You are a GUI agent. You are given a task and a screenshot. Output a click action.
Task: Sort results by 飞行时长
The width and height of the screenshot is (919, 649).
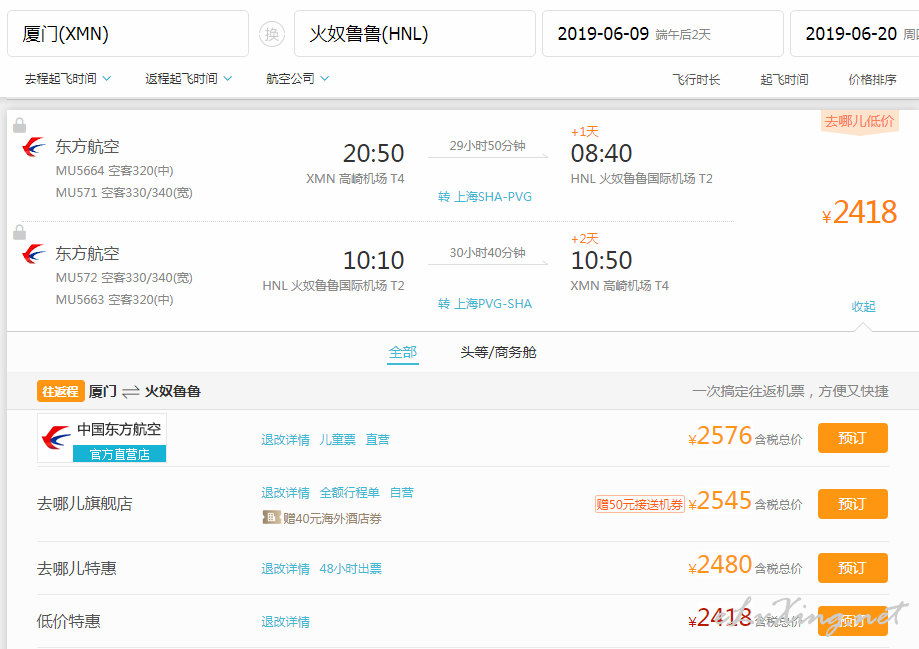[696, 80]
